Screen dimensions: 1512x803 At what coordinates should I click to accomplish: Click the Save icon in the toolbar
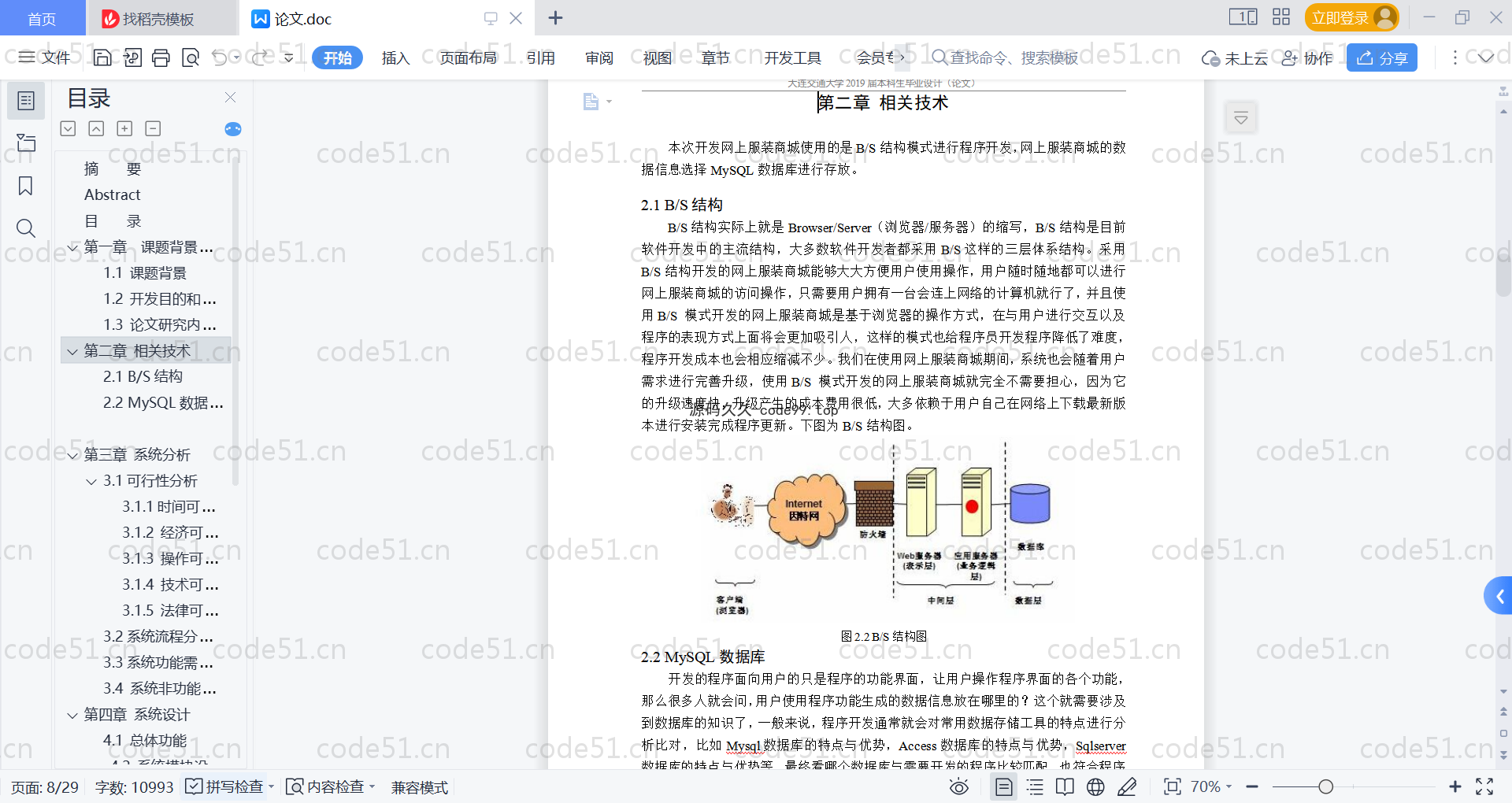pyautogui.click(x=102, y=57)
